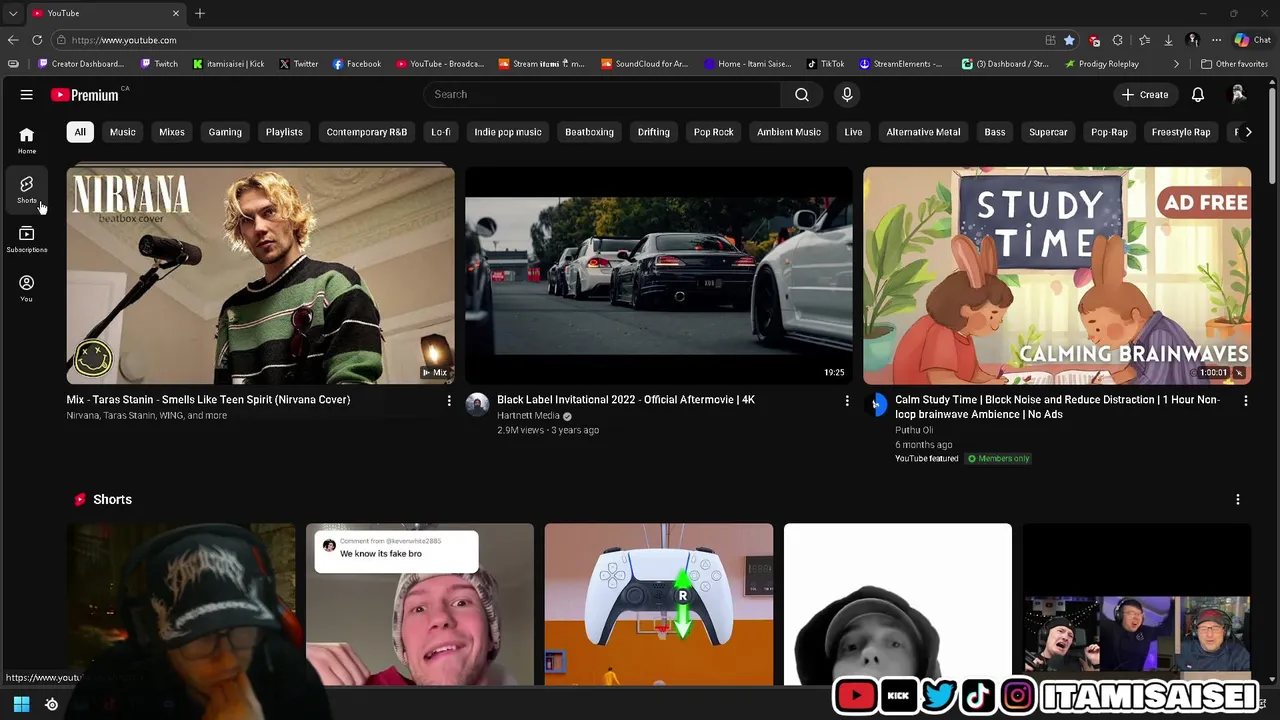Image resolution: width=1280 pixels, height=720 pixels.
Task: Select the Lo-fi filter chip
Action: [x=441, y=132]
